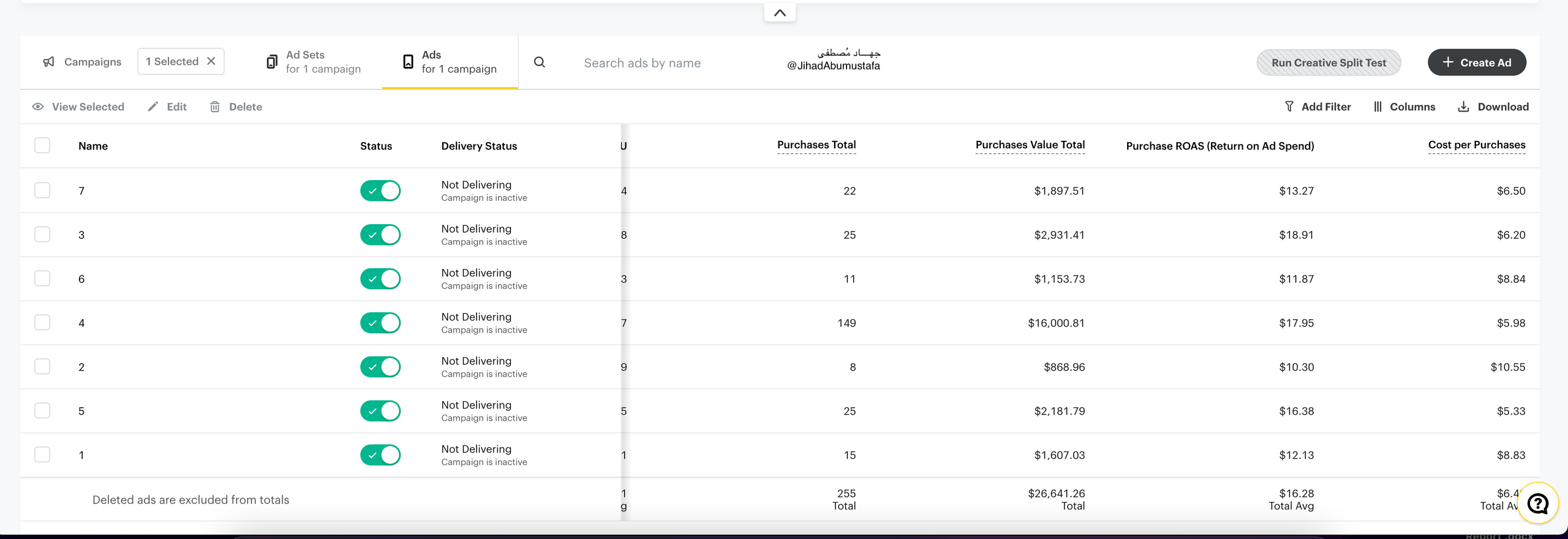Click Run Creative Split Test button
The width and height of the screenshot is (1568, 539).
click(x=1328, y=62)
